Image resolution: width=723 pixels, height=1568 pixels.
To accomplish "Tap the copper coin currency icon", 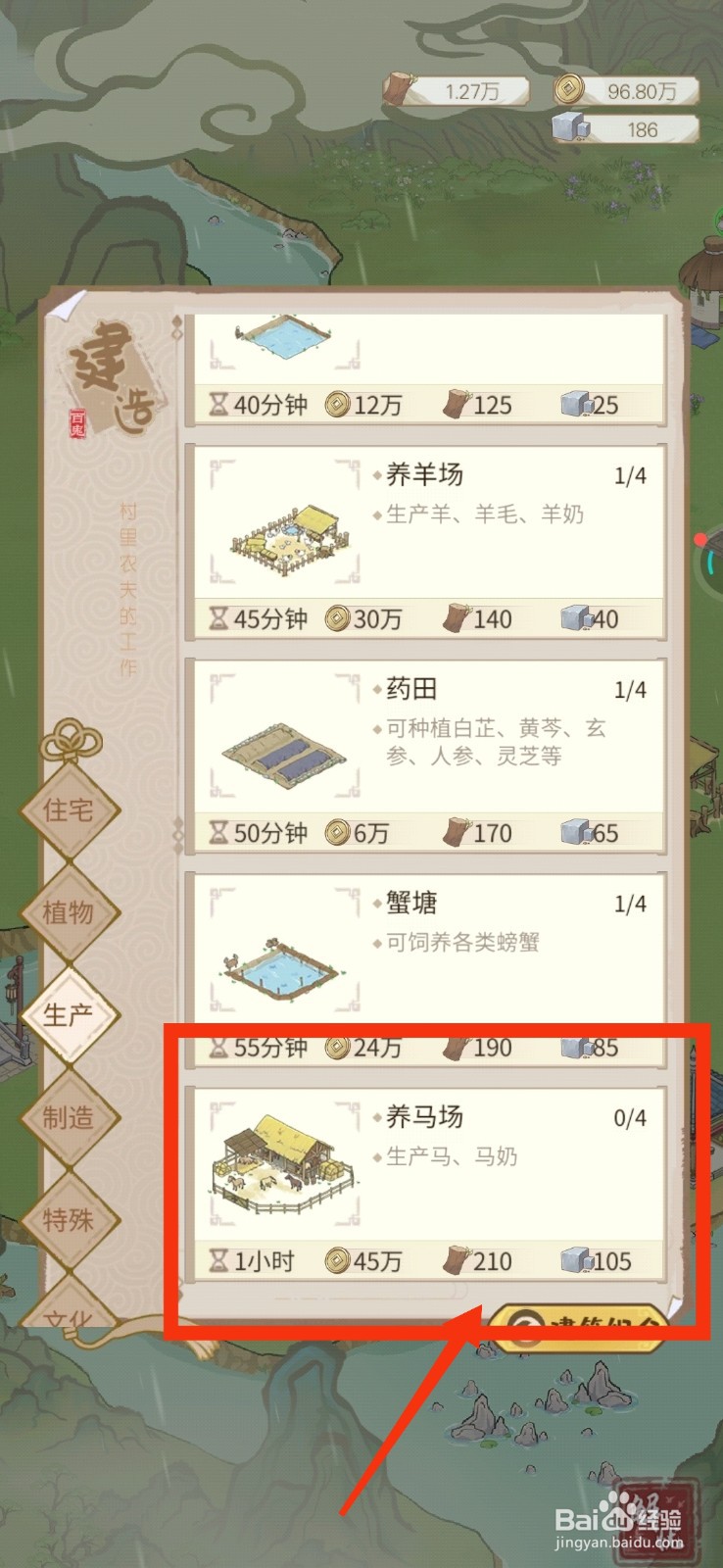I will pos(565,90).
